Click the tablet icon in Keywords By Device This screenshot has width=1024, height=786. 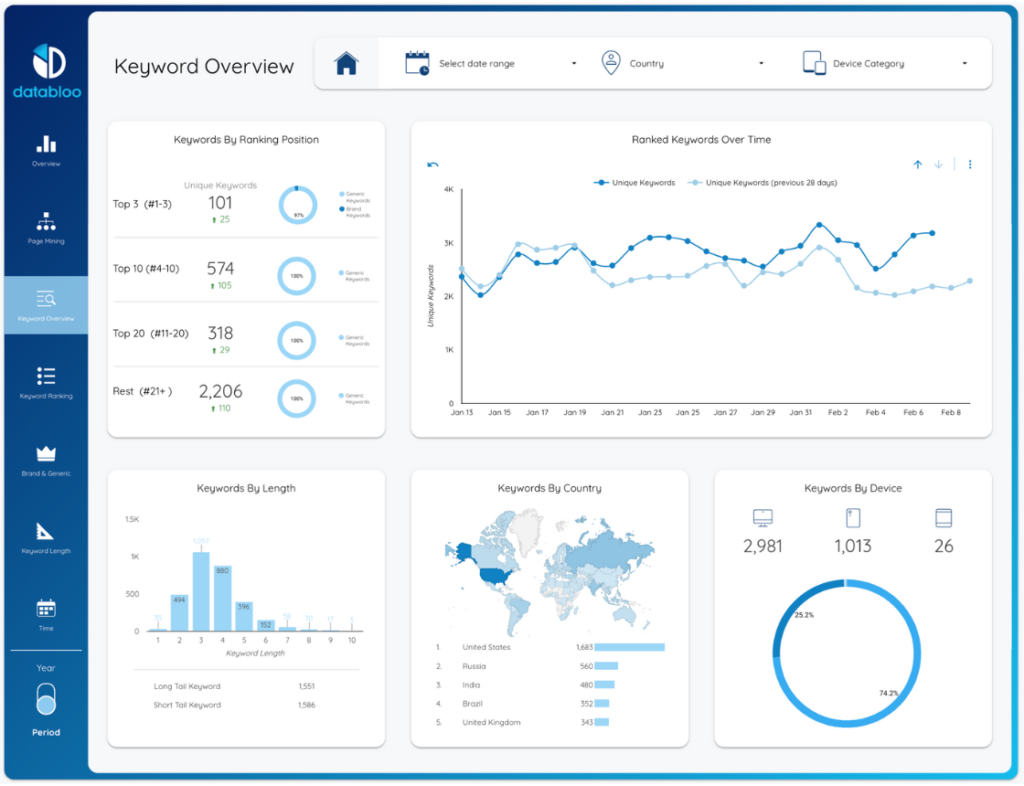click(x=943, y=518)
